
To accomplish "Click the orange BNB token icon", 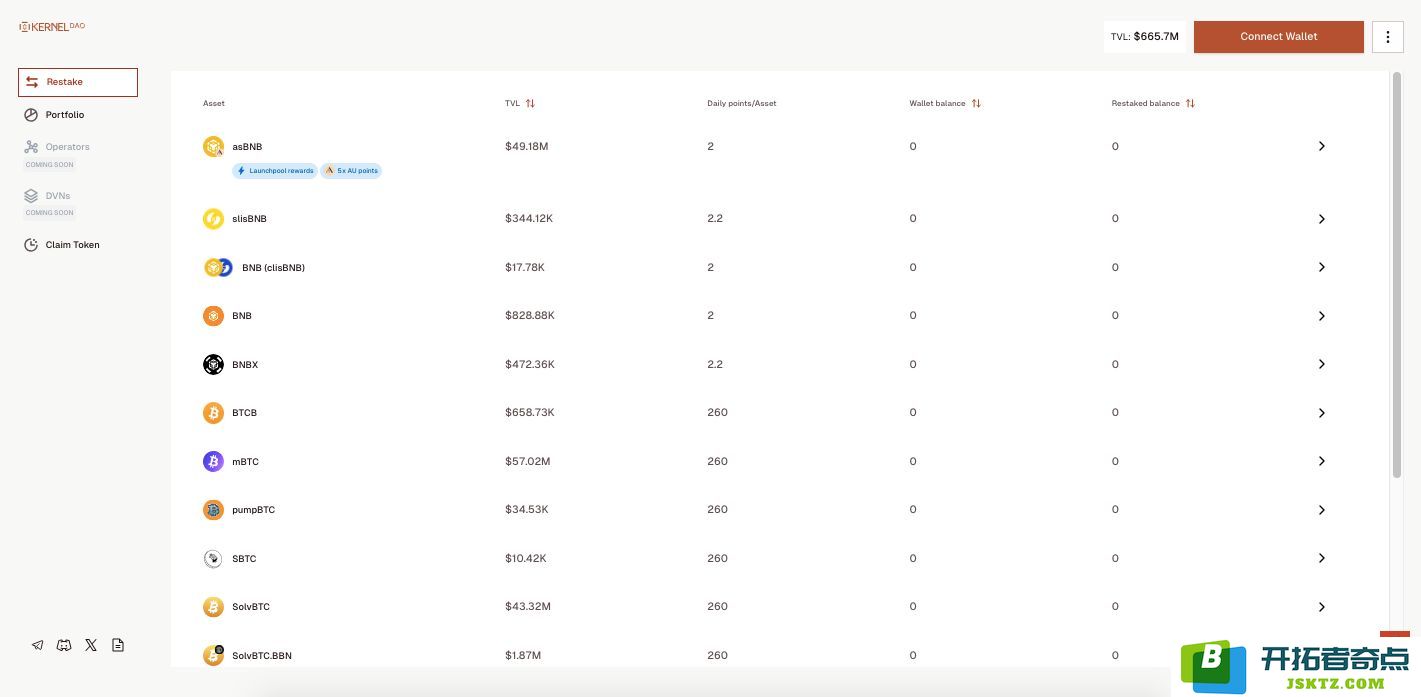I will pyautogui.click(x=213, y=316).
